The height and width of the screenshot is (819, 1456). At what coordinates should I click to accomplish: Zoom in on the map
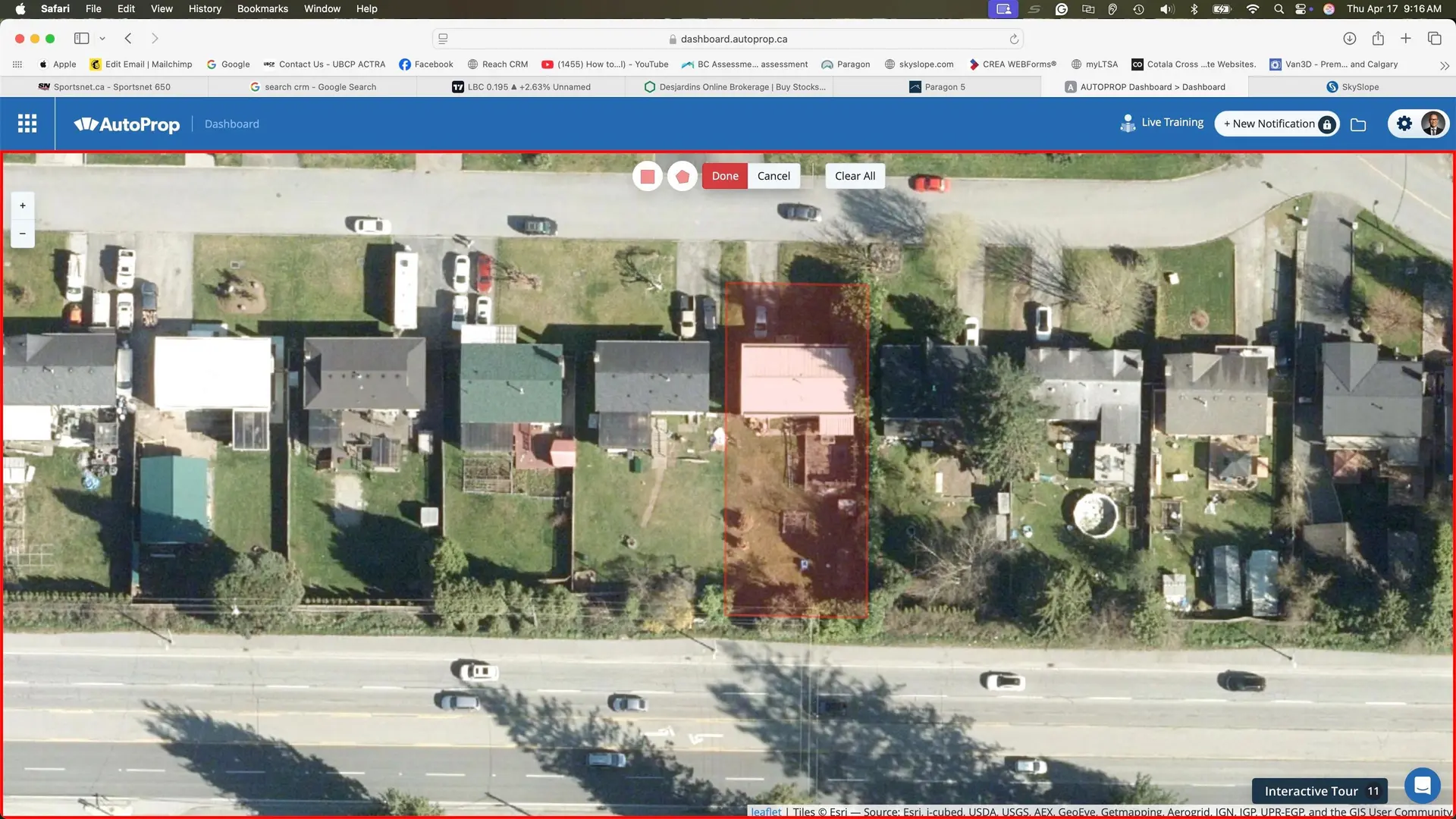(22, 205)
